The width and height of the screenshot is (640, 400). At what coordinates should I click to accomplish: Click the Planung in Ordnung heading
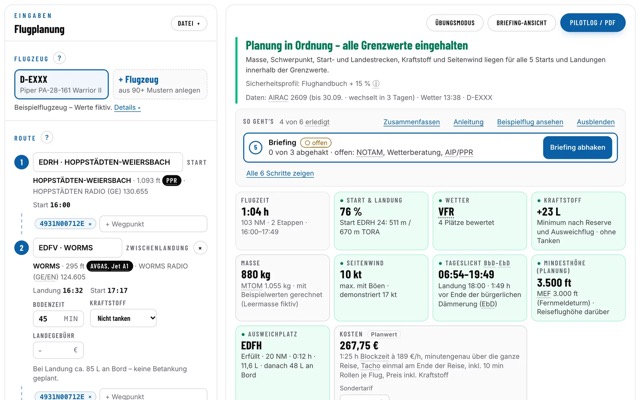pyautogui.click(x=357, y=45)
